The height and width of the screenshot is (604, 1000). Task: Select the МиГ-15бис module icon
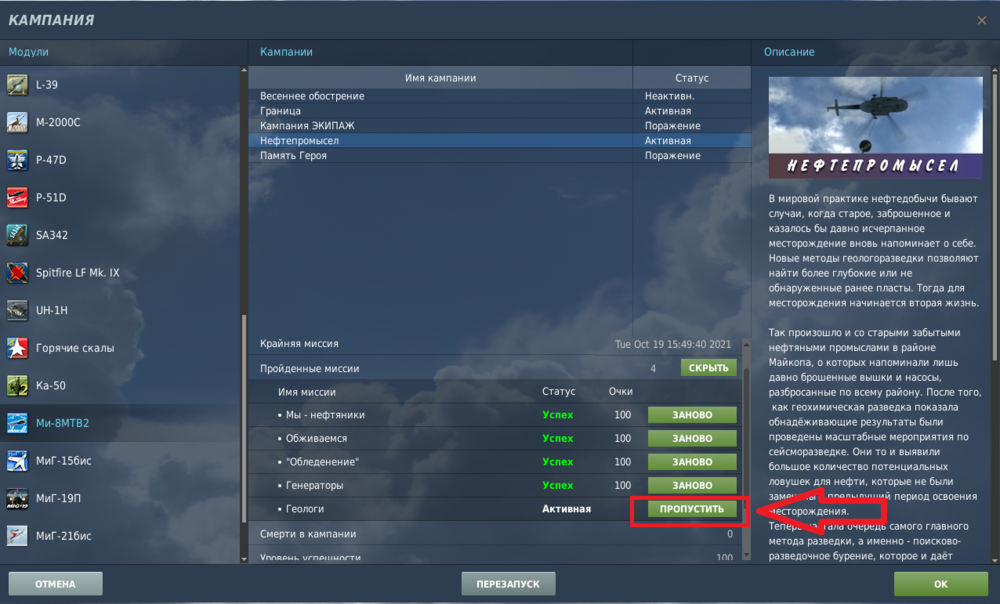[x=17, y=461]
